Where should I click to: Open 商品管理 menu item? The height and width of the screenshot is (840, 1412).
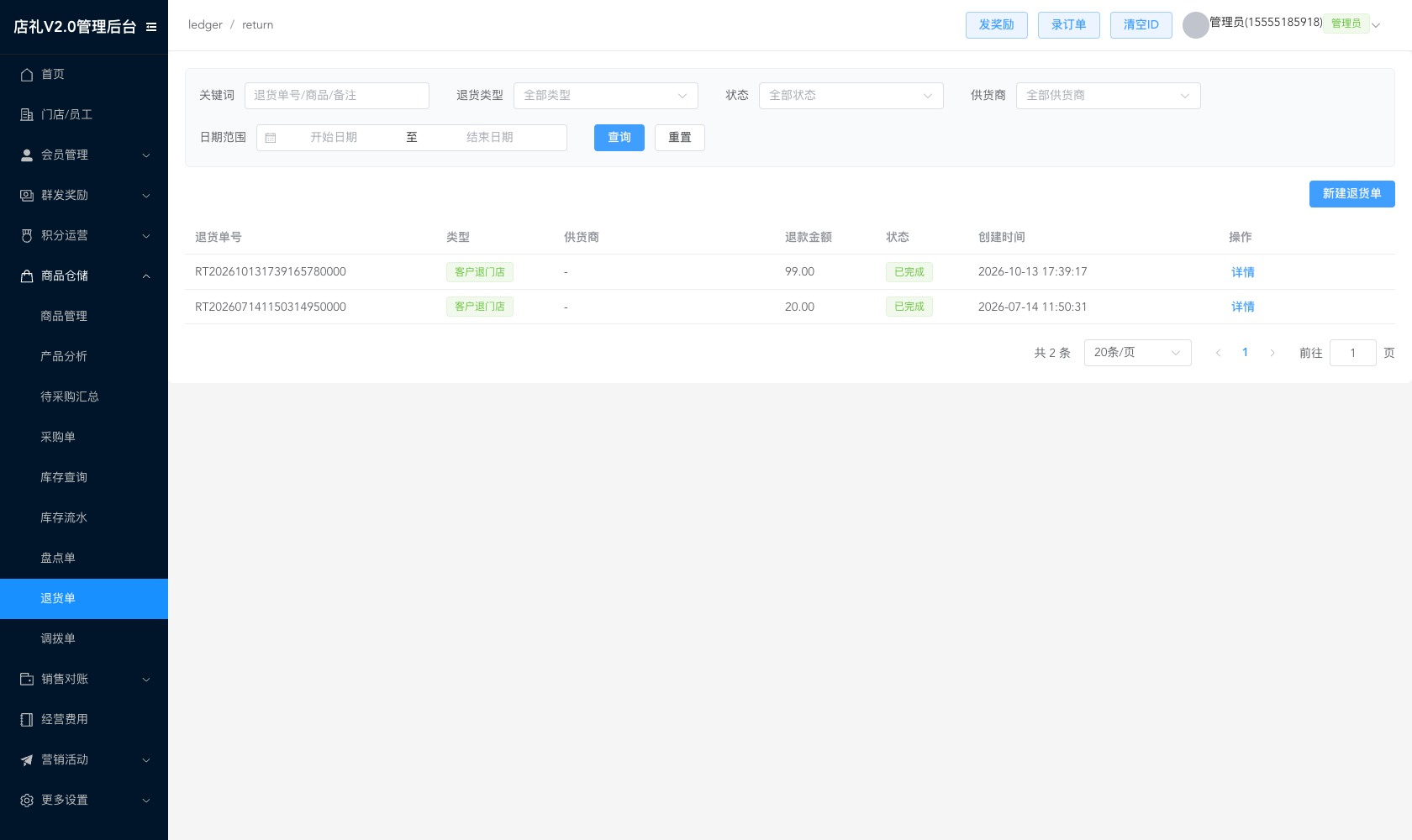(84, 317)
